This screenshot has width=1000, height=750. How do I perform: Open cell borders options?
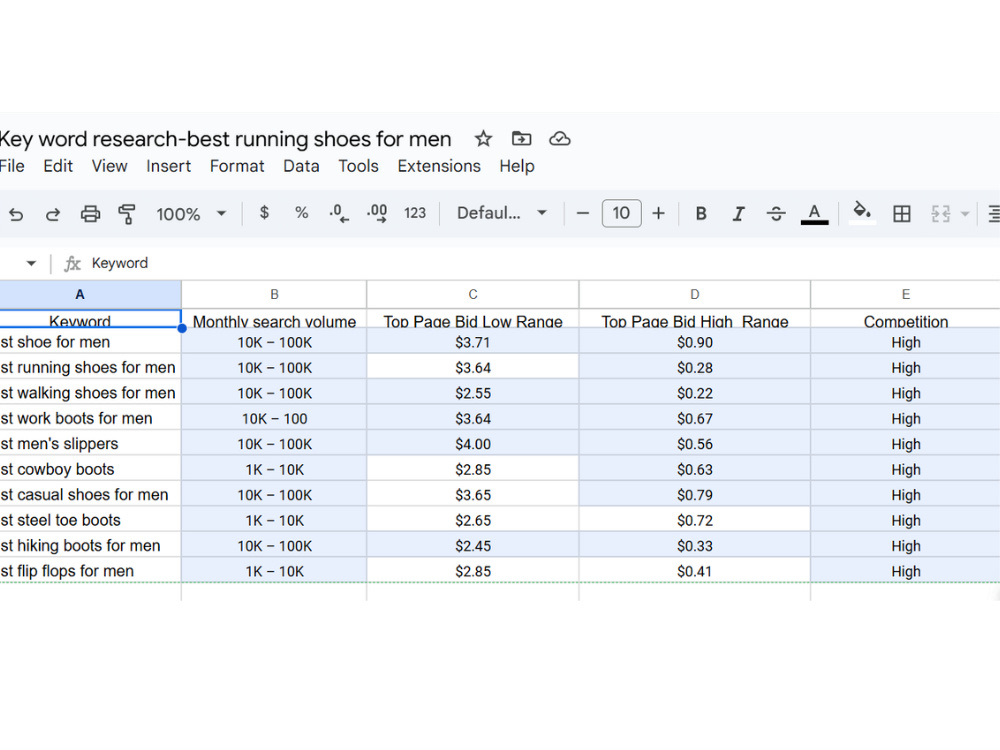[902, 214]
